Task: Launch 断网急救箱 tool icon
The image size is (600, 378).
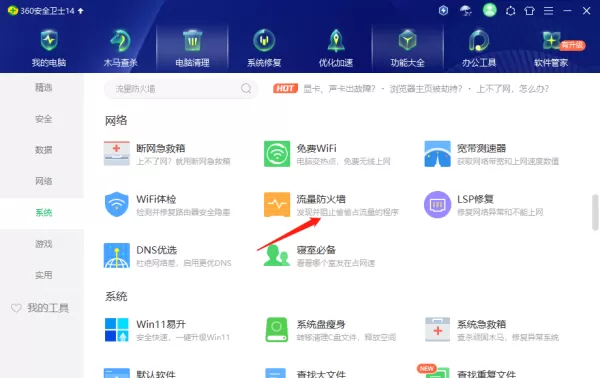Action: [x=117, y=153]
